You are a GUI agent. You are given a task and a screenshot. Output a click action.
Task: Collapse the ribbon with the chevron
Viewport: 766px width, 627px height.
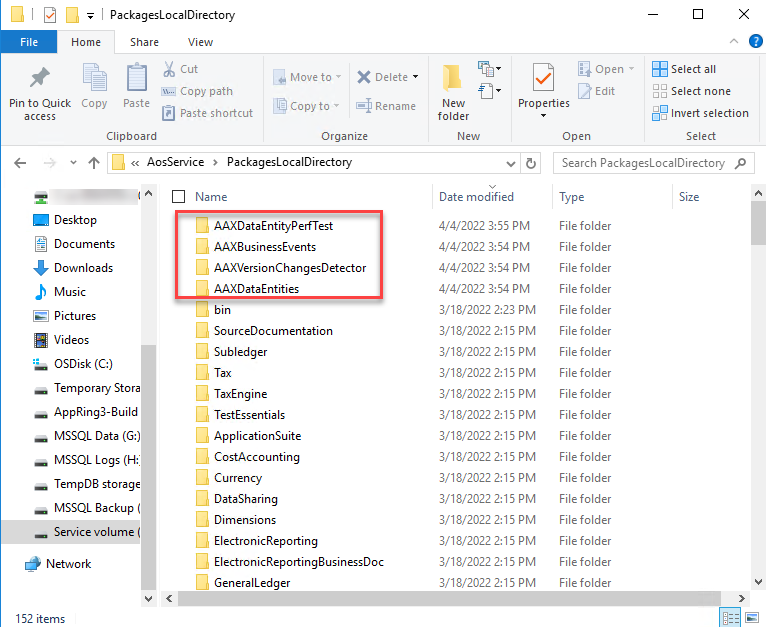(x=734, y=42)
